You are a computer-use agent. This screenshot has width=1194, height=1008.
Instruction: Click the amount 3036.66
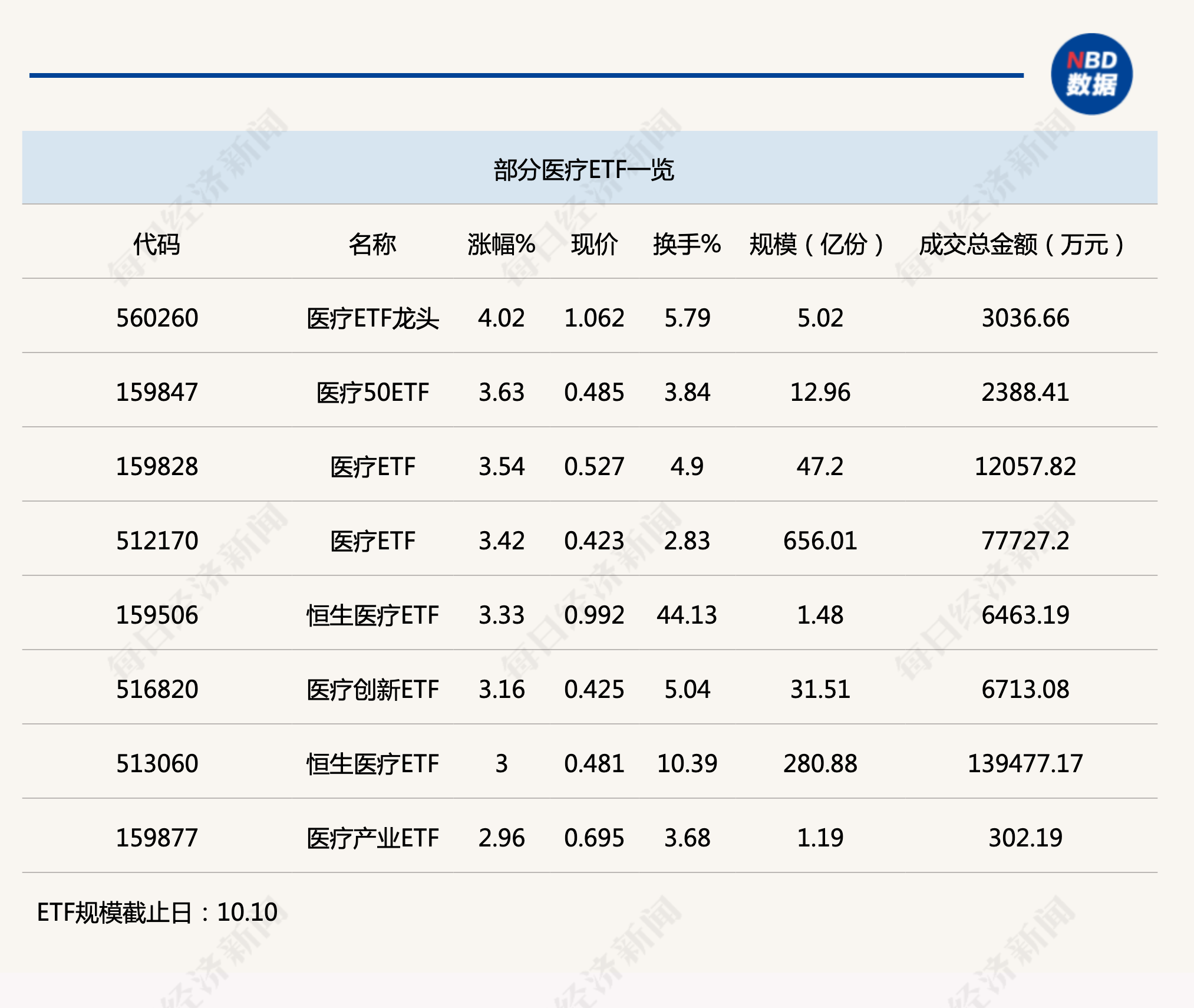click(1025, 318)
